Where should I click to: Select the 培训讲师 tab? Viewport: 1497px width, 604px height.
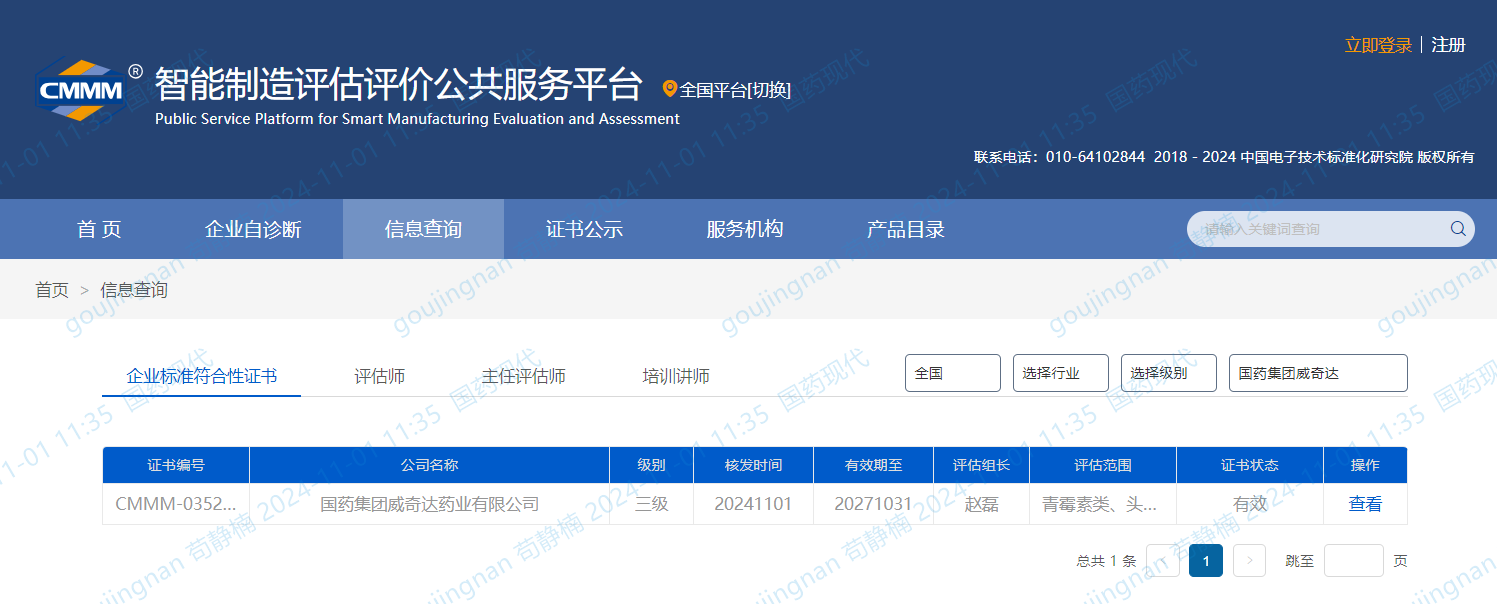(676, 376)
